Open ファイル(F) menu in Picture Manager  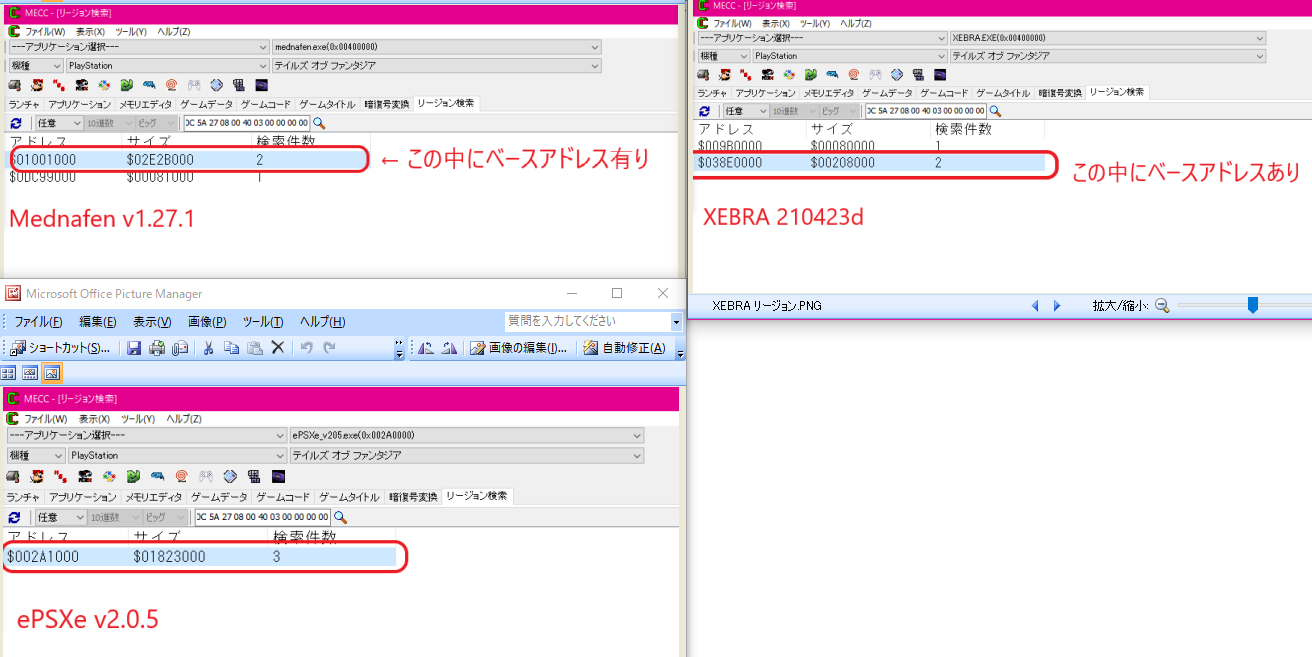coord(38,322)
